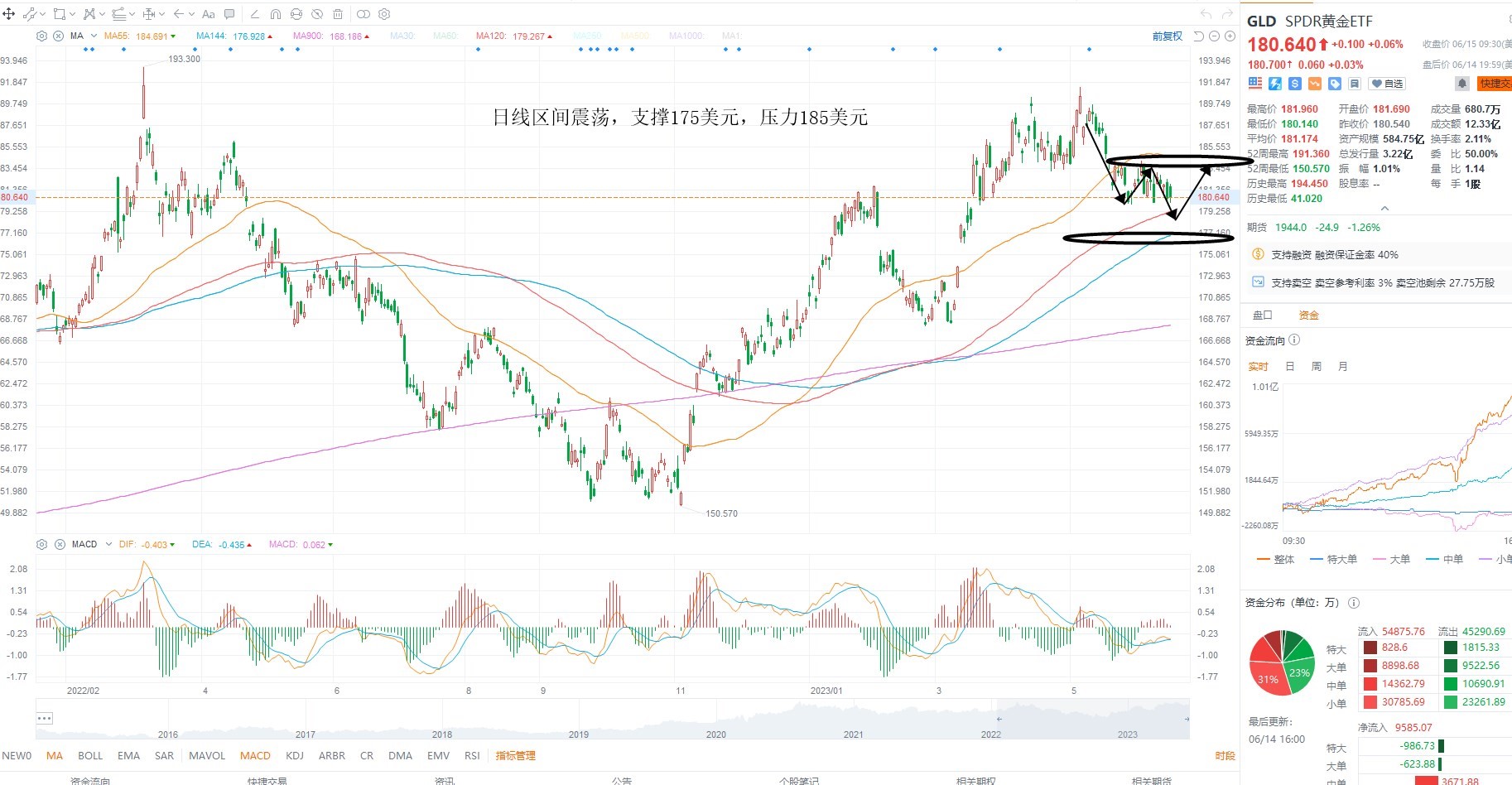Select the text annotation Aa tool
Viewport: 1512px width, 785px height.
pos(208,14)
